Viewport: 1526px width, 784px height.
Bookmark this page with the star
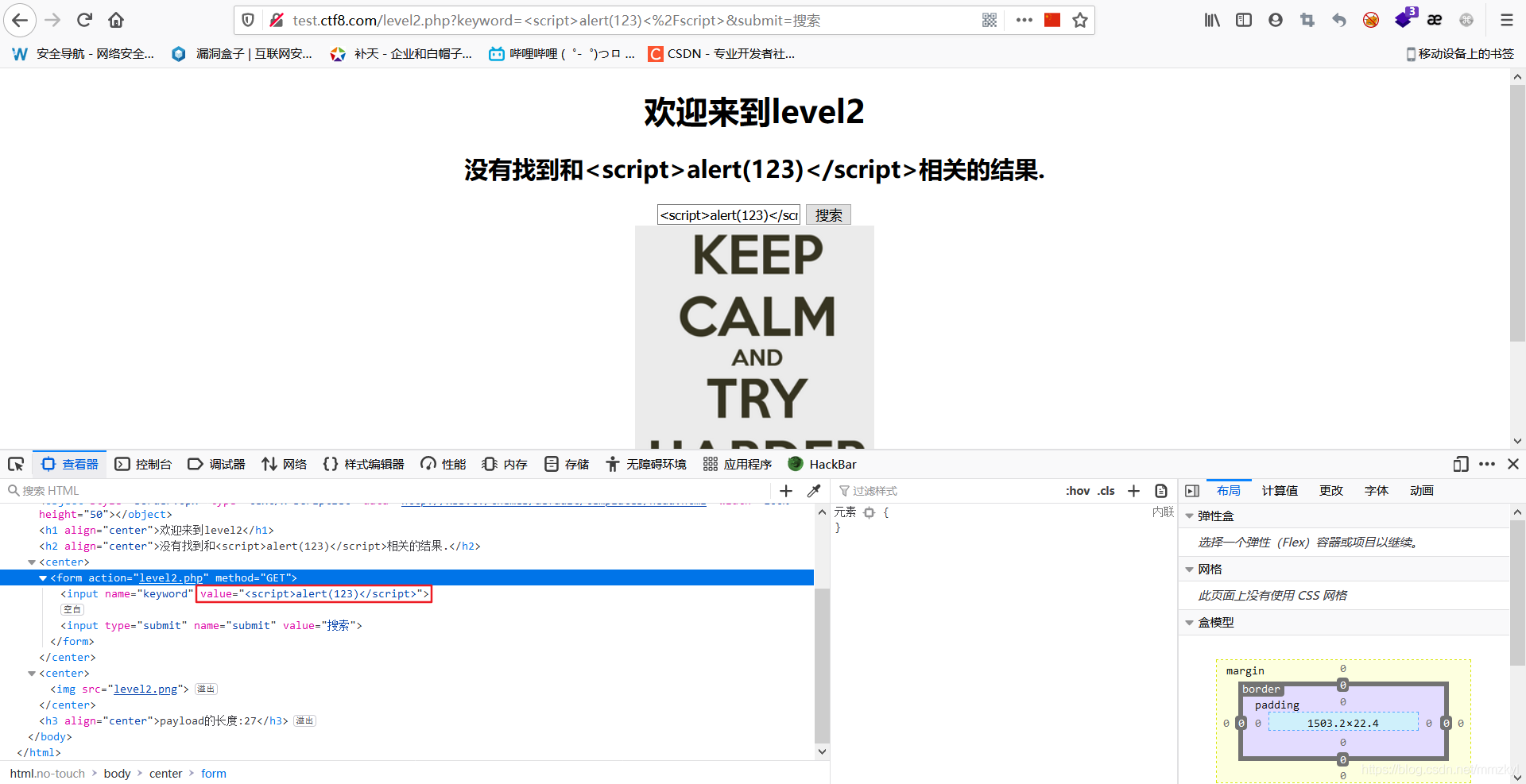(x=1080, y=20)
